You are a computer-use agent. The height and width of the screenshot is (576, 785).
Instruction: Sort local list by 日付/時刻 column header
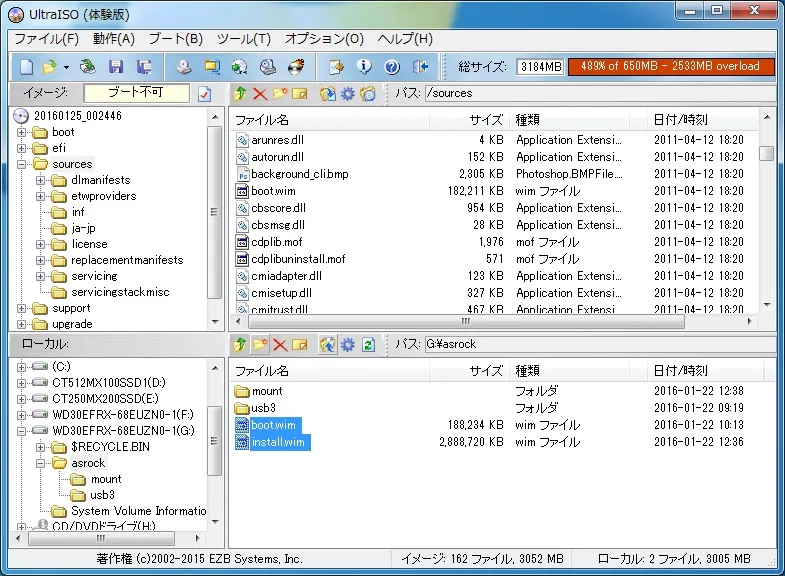click(x=705, y=371)
